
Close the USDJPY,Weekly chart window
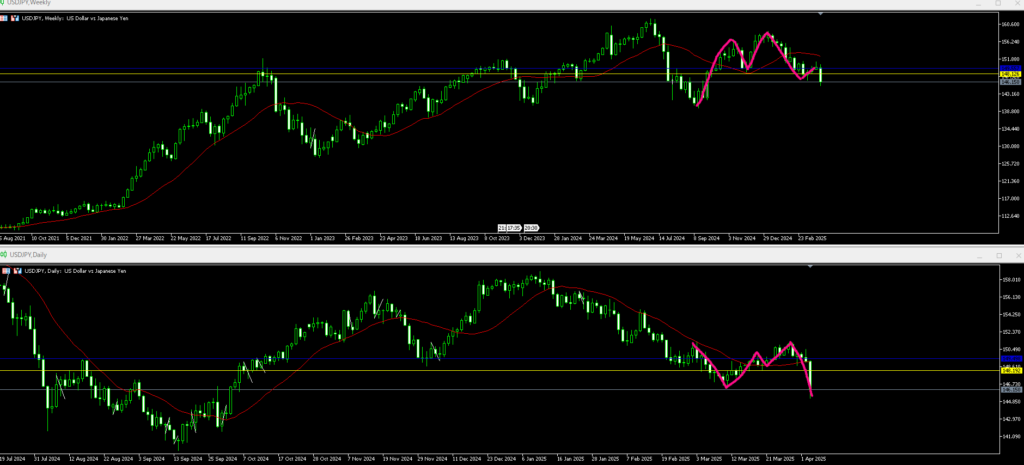pyautogui.click(x=1015, y=3)
